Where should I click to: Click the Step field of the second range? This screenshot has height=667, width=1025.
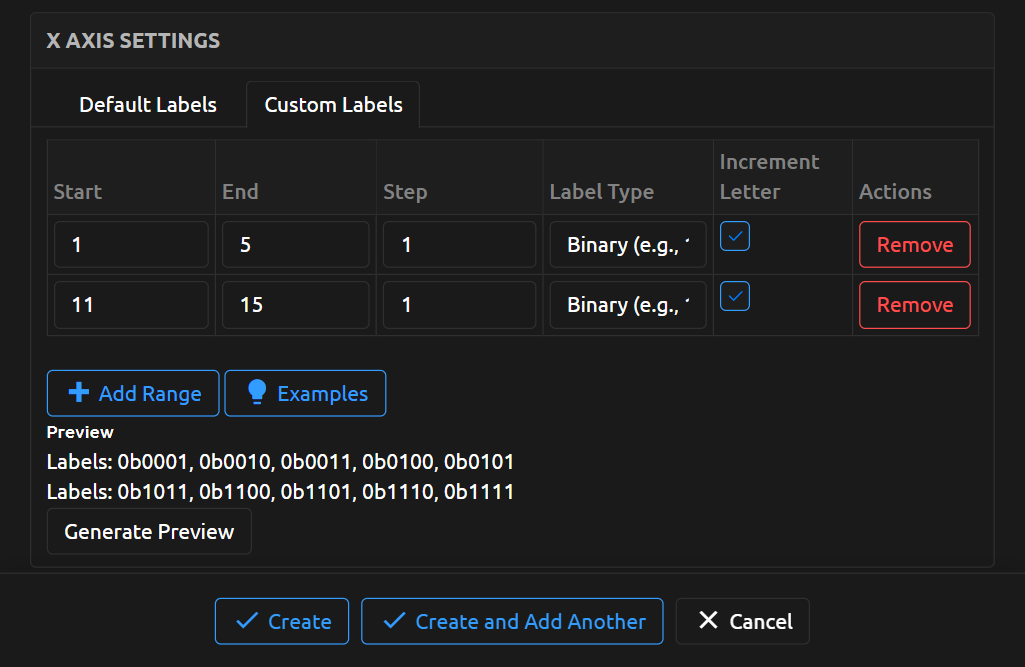(459, 304)
